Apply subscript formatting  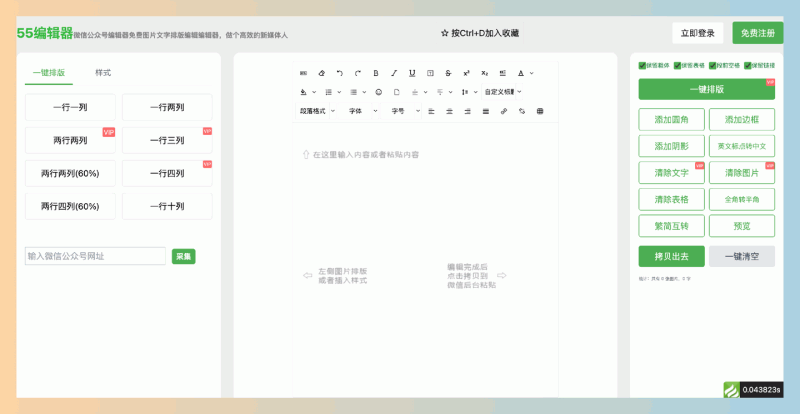click(x=485, y=74)
